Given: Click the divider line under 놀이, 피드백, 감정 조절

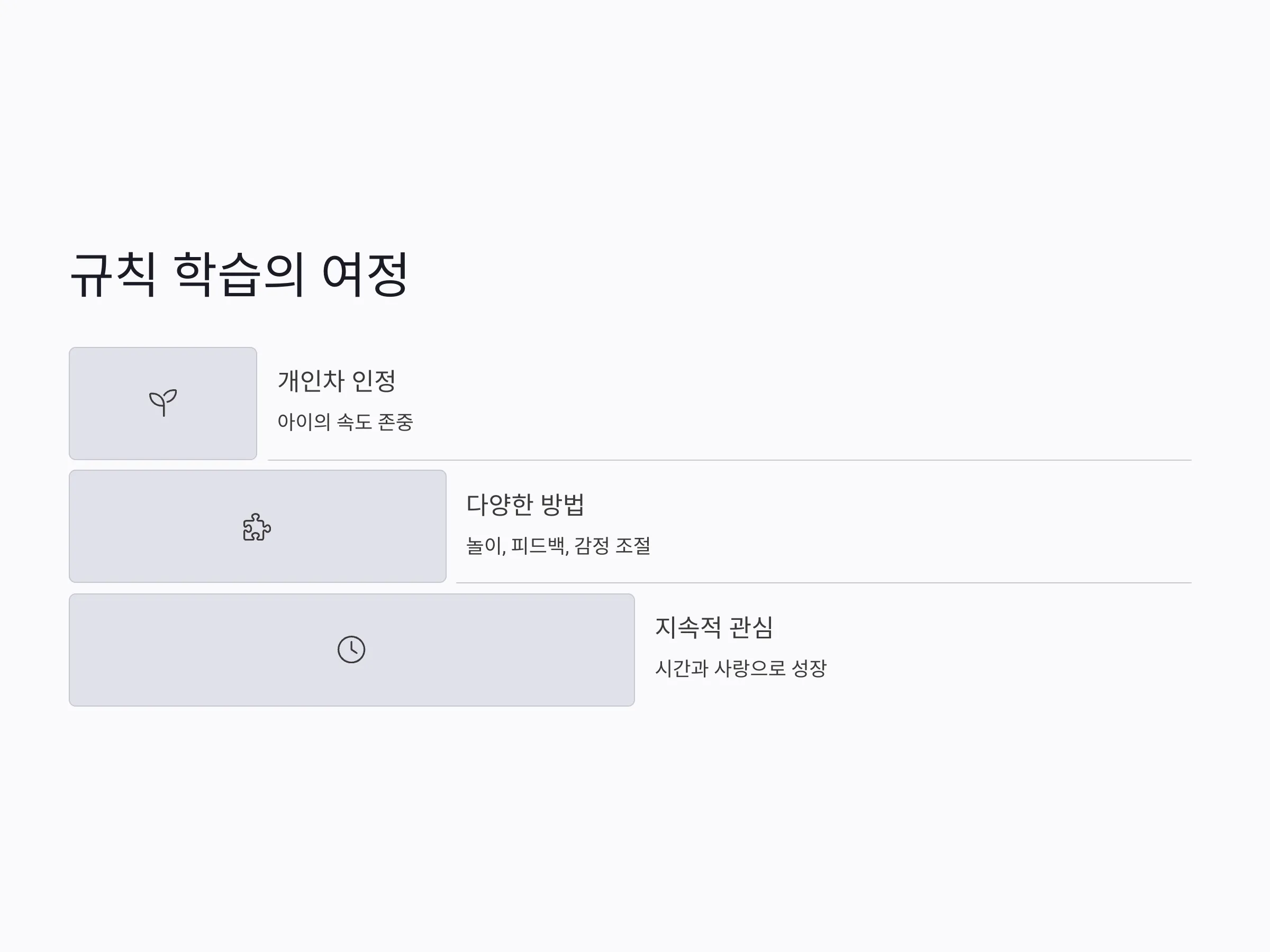Looking at the screenshot, I should 823,583.
